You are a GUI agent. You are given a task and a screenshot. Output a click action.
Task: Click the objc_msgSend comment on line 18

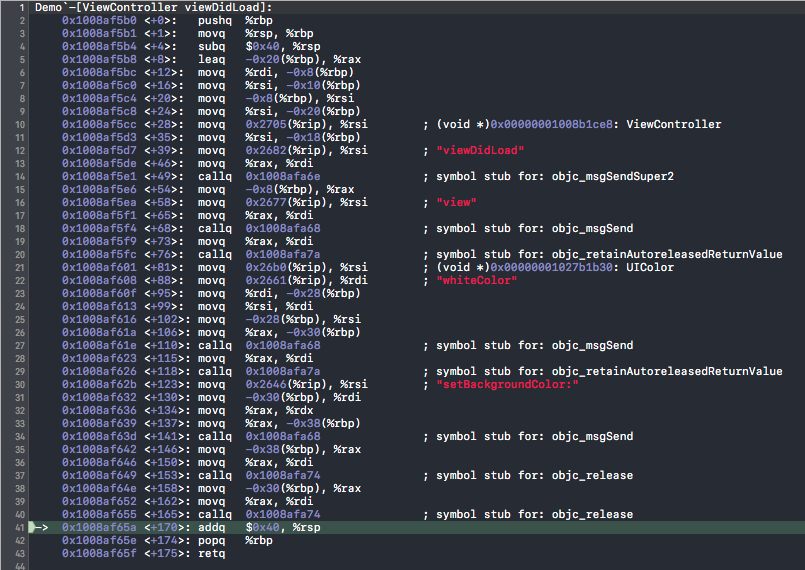534,229
